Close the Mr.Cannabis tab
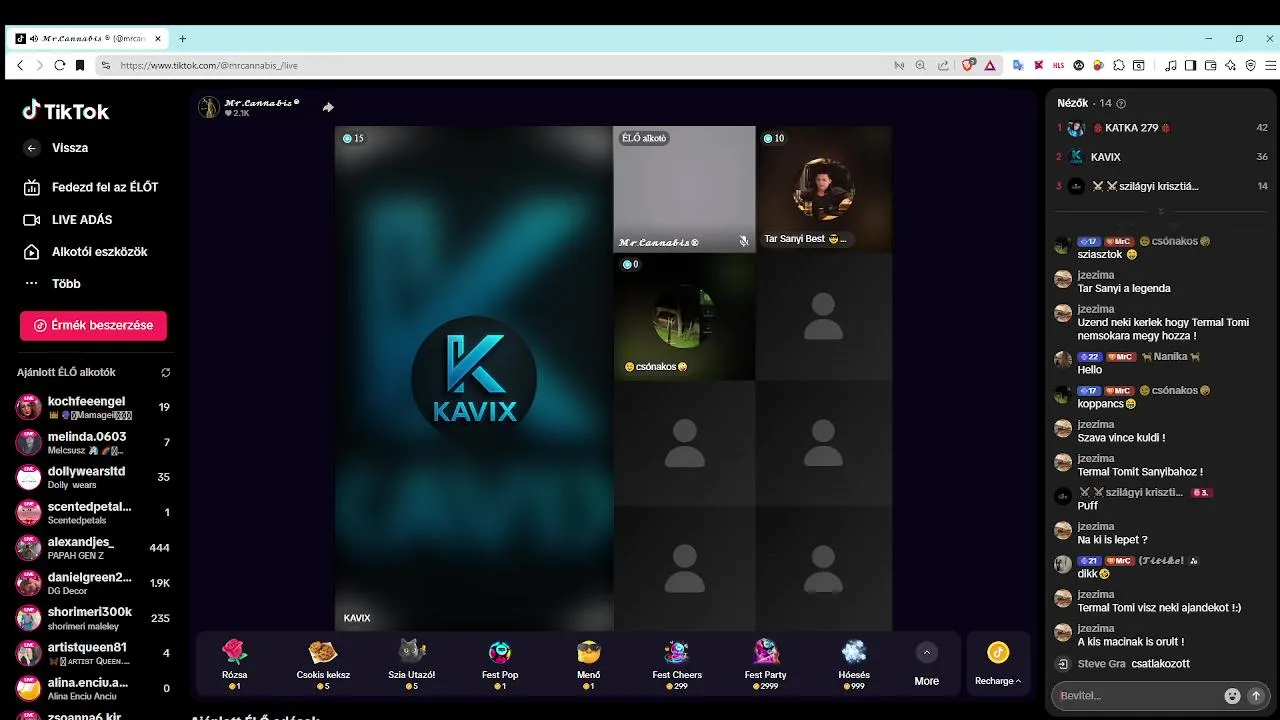This screenshot has width=1280, height=720. pyautogui.click(x=158, y=39)
